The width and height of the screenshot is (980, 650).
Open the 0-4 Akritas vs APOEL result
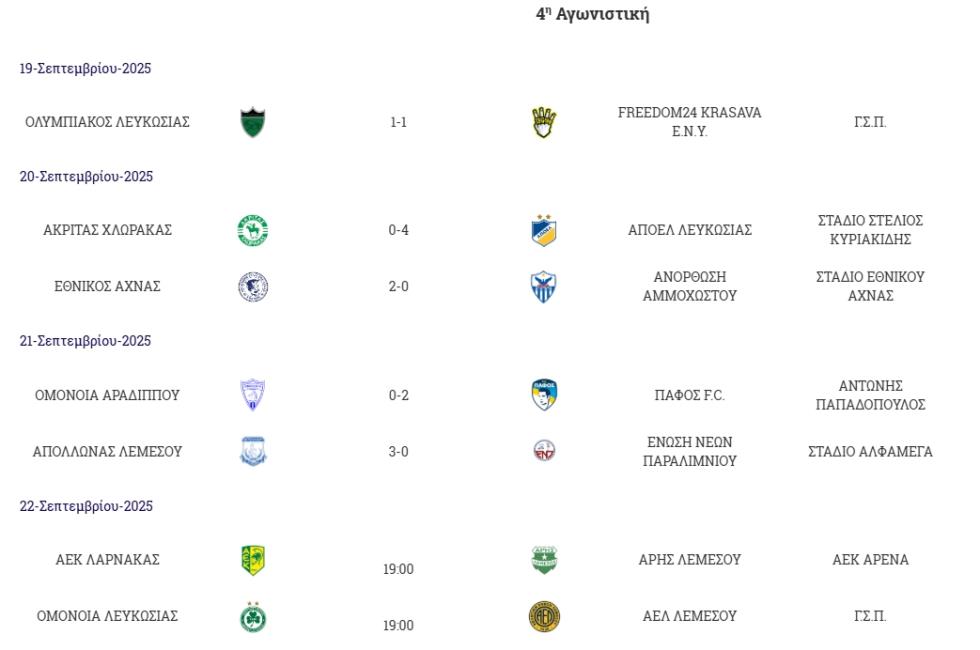(x=398, y=230)
